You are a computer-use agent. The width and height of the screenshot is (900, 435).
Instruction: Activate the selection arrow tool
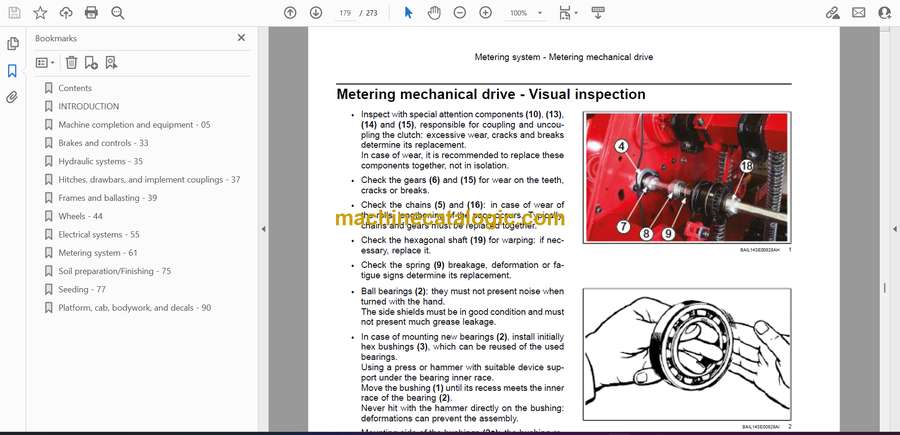408,13
